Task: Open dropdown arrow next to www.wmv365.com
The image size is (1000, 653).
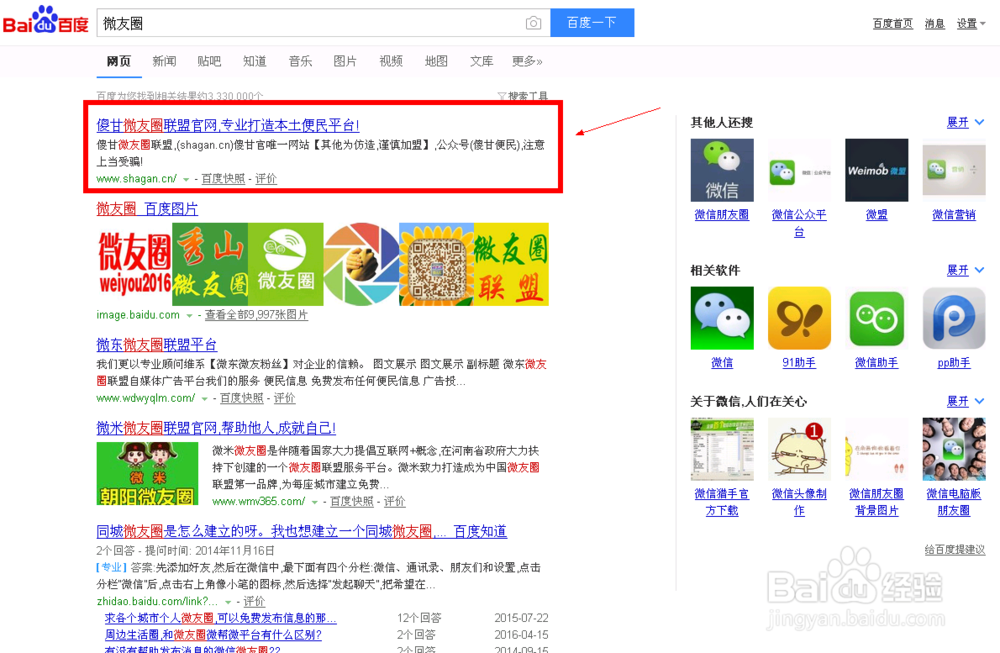Action: (x=314, y=503)
